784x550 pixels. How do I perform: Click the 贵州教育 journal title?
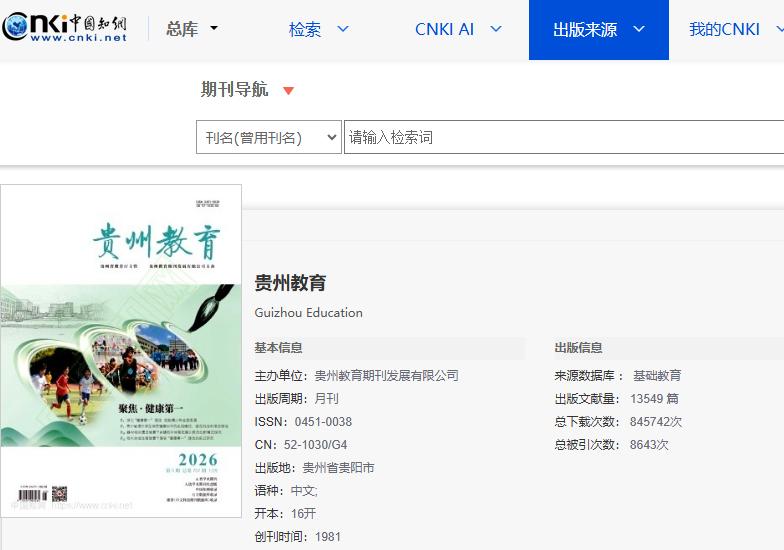tap(290, 282)
